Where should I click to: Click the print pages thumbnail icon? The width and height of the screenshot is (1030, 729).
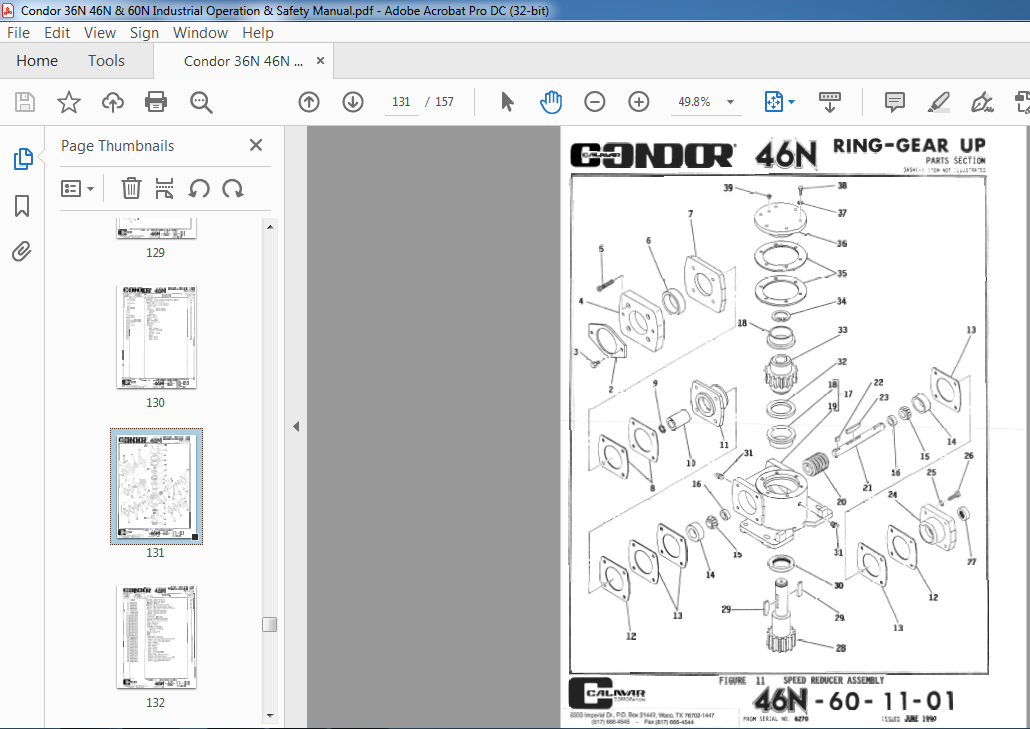click(164, 188)
